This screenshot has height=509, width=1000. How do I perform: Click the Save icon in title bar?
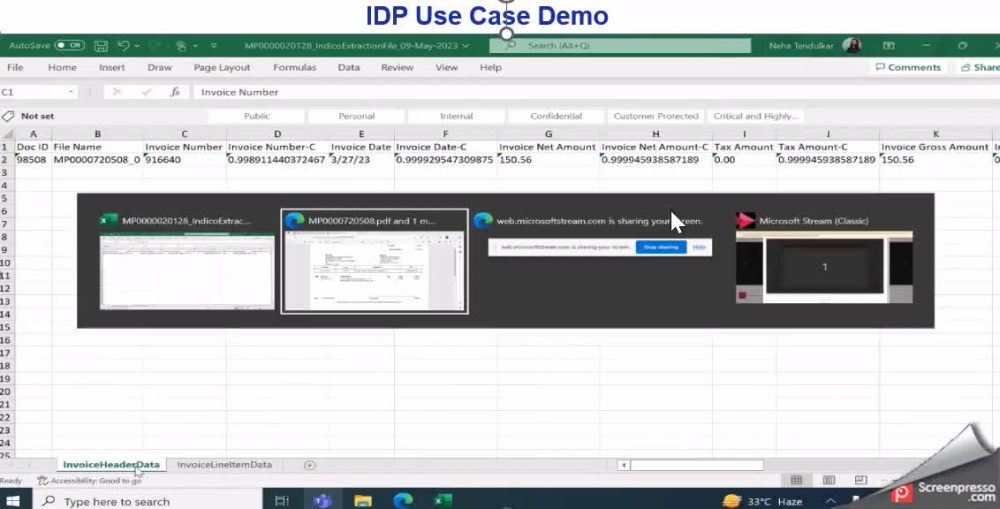(x=101, y=46)
